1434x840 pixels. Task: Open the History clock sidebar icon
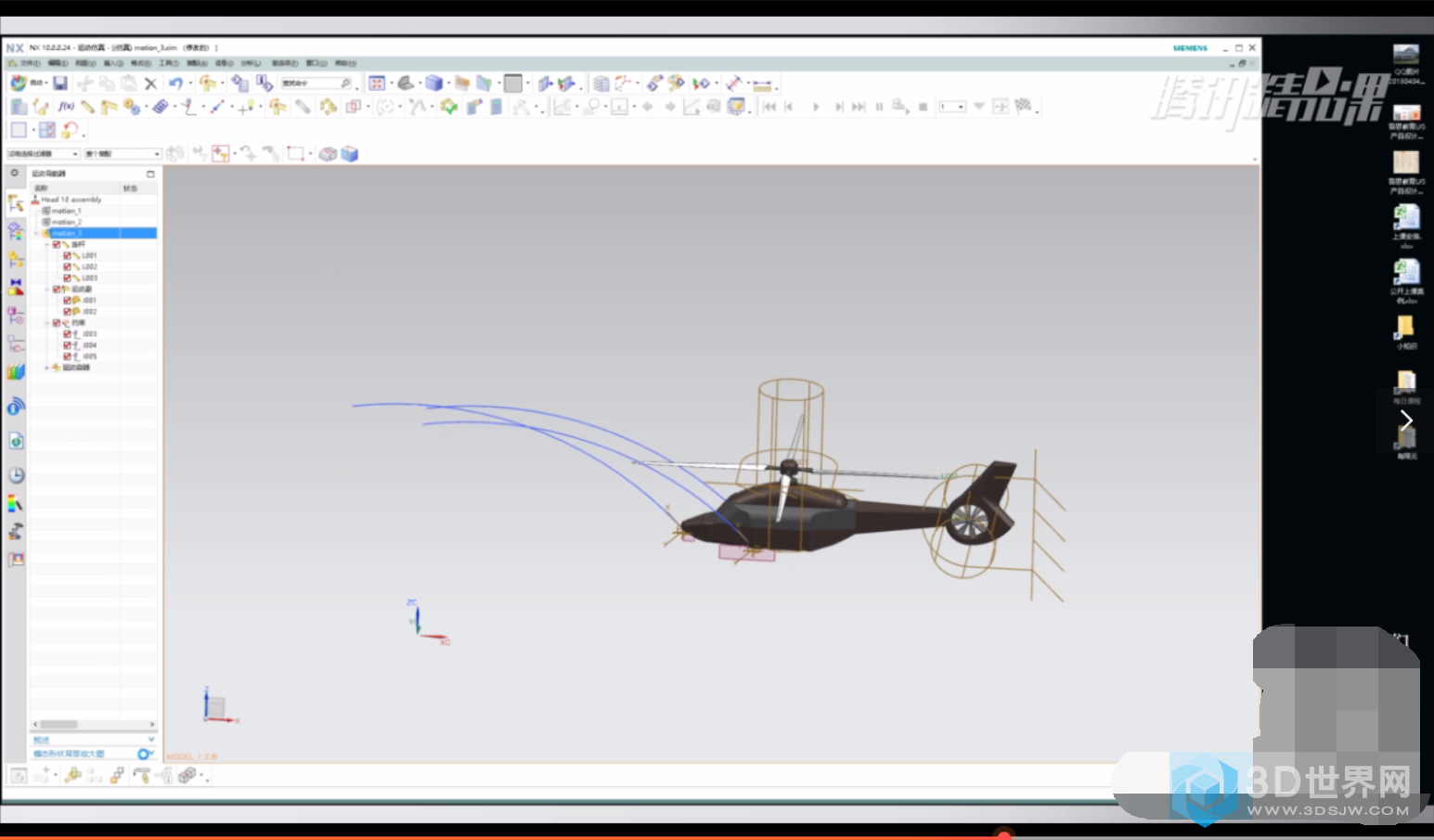(x=16, y=475)
